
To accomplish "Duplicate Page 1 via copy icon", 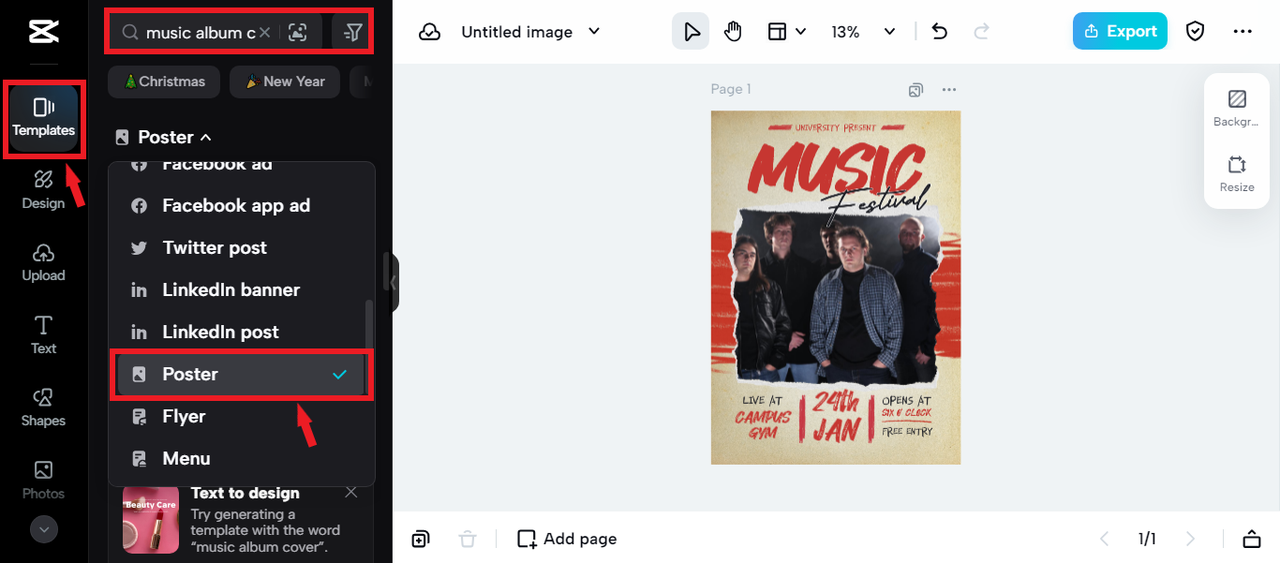I will [x=915, y=90].
